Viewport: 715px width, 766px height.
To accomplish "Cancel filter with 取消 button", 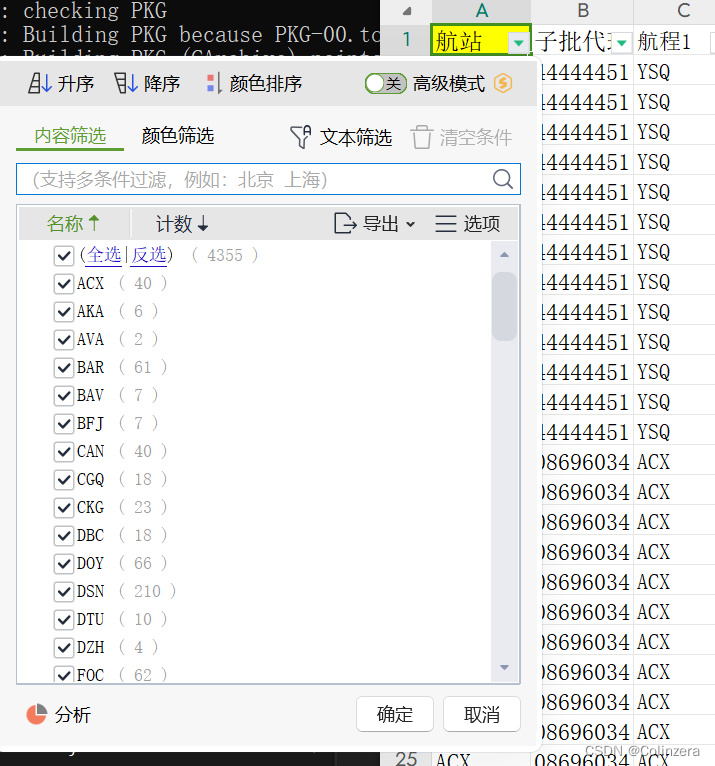I will tap(482, 714).
